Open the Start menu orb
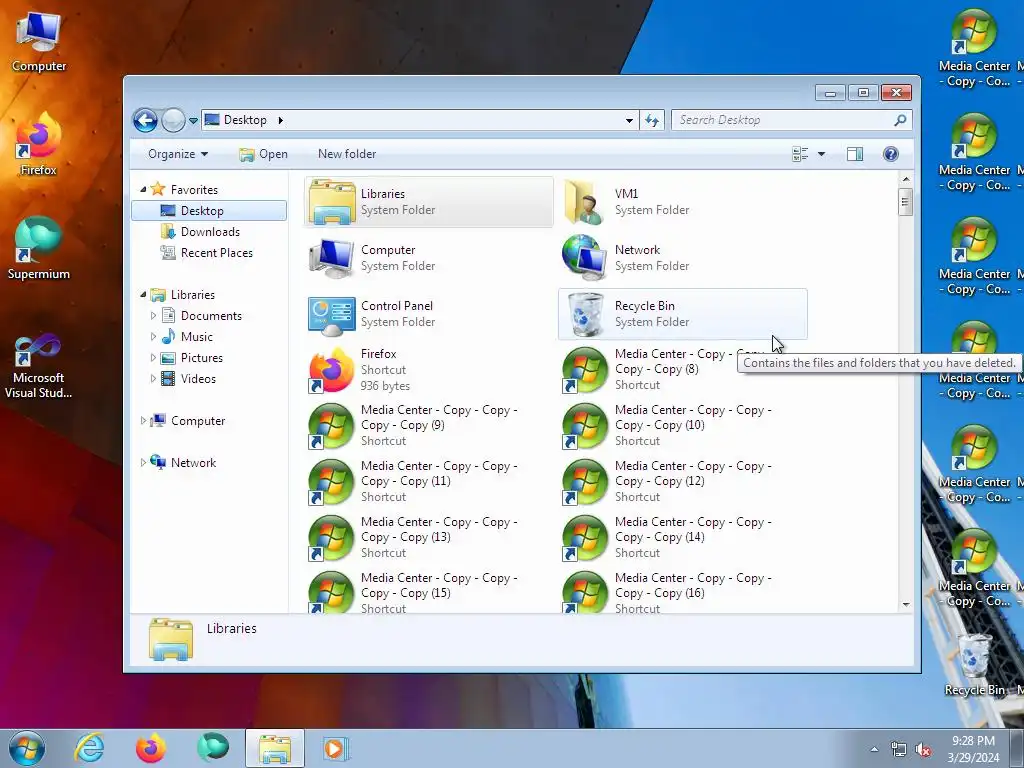 [x=27, y=748]
